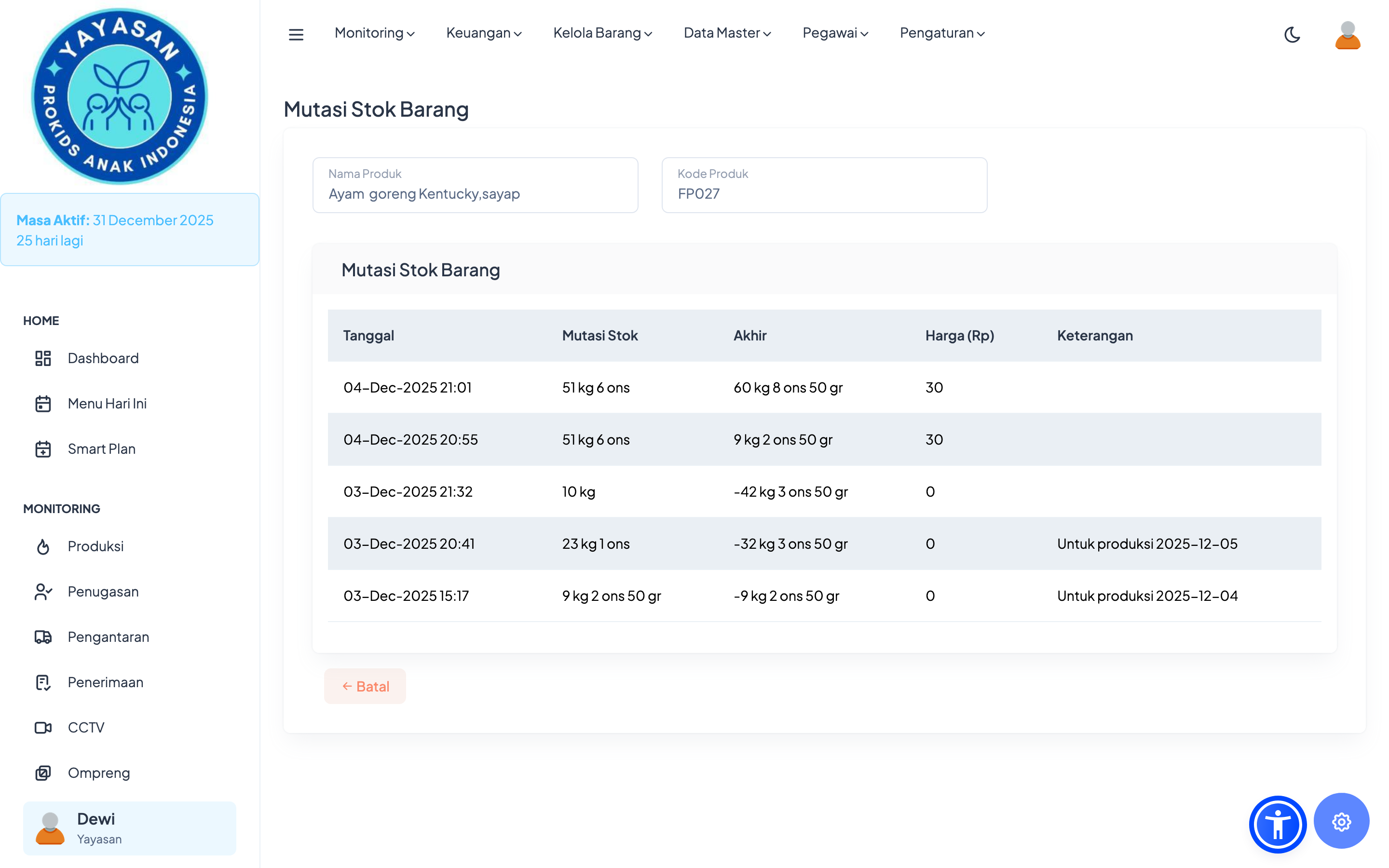Expand the Keuangan dropdown menu
Viewport: 1389px width, 868px height.
pos(483,33)
